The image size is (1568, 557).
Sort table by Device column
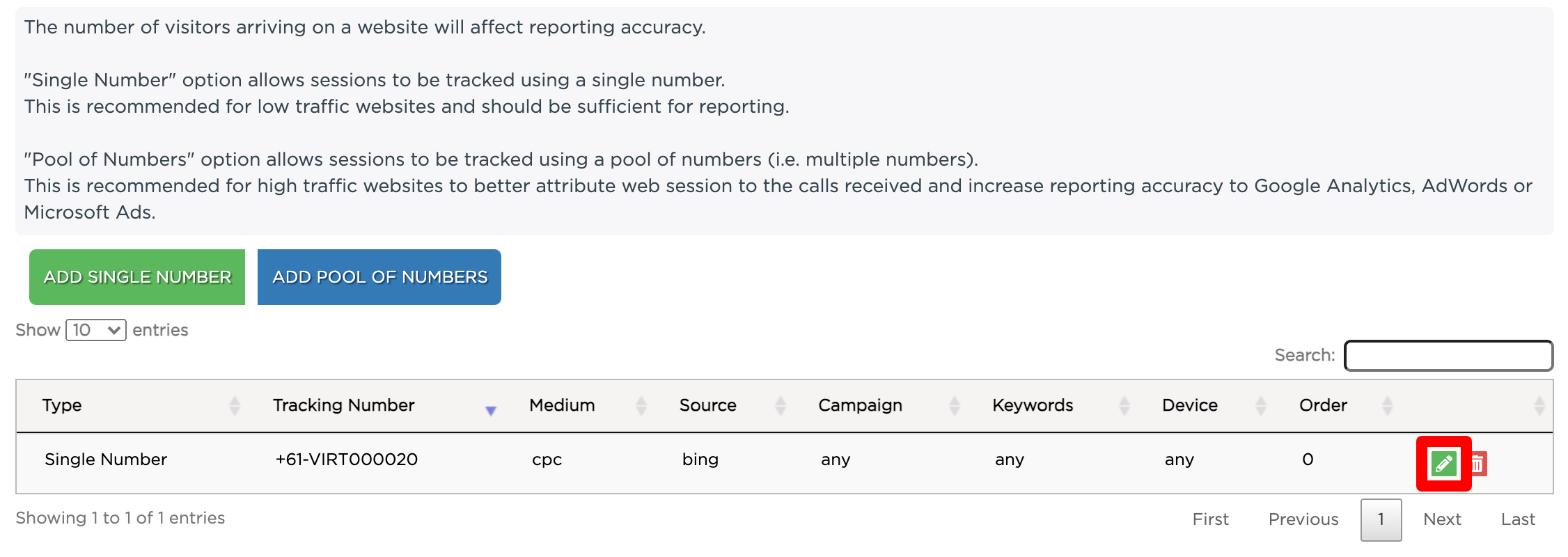tap(1260, 405)
